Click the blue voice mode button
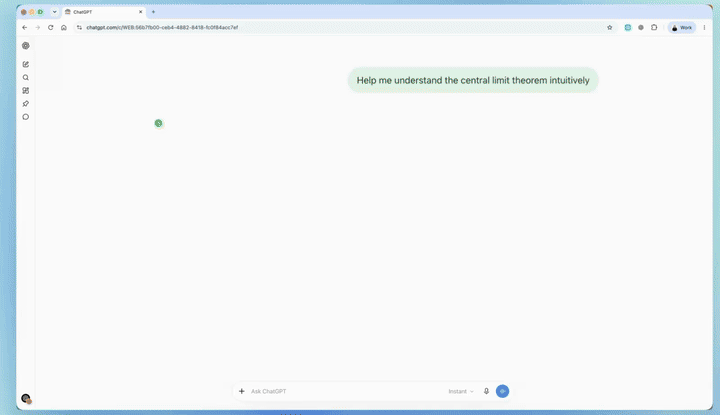This screenshot has width=720, height=415. pyautogui.click(x=502, y=391)
